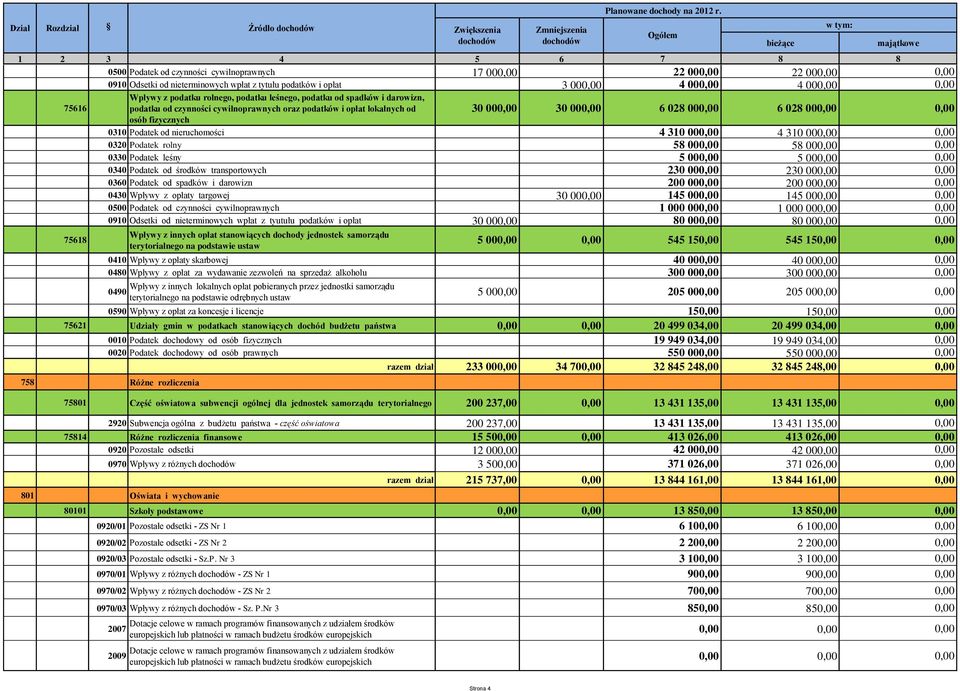Click 'Podatek dochodowy od osób fizycznych' label
This screenshot has height=691, width=960.
click(205, 340)
